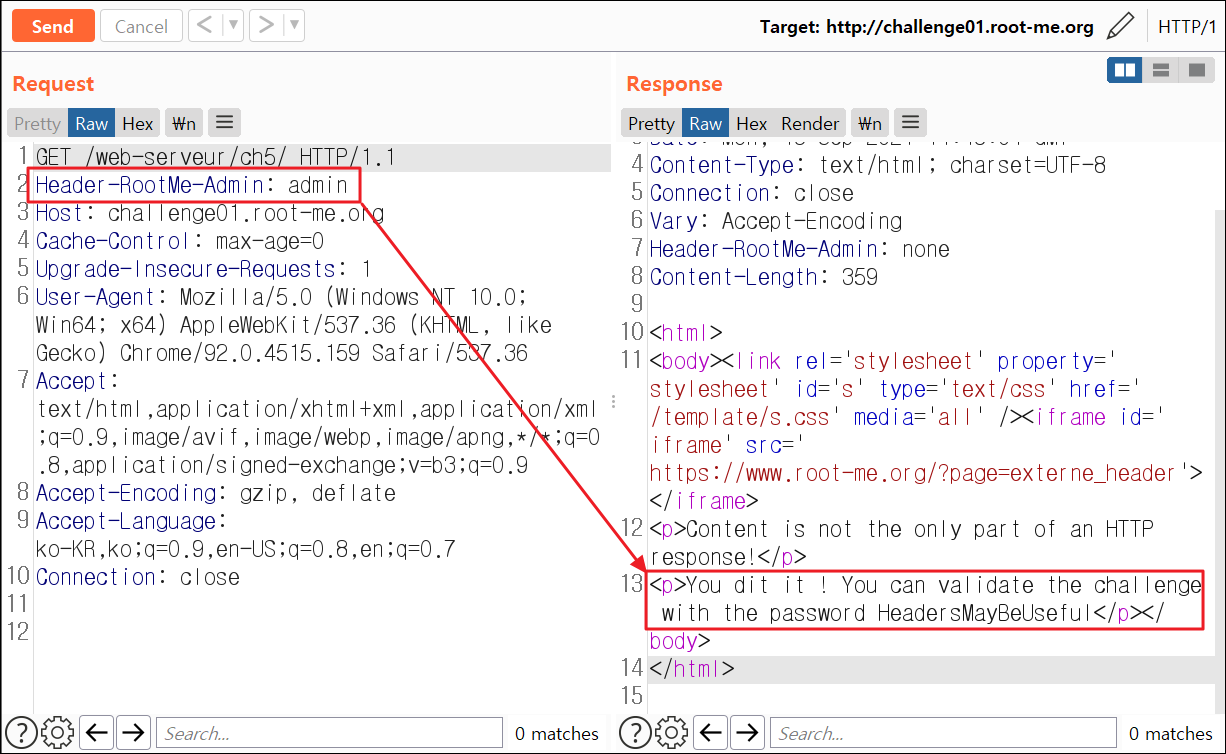Select Response Raw tab
The width and height of the screenshot is (1226, 754).
coord(705,123)
